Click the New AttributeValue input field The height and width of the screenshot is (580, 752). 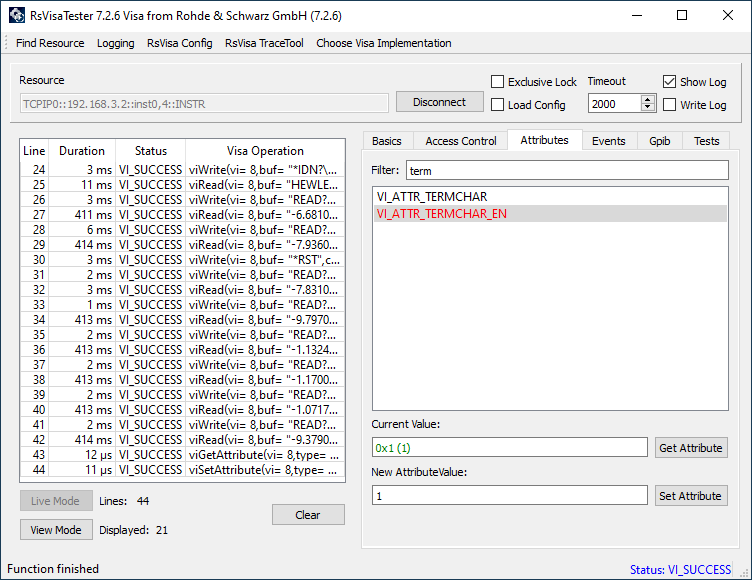509,496
